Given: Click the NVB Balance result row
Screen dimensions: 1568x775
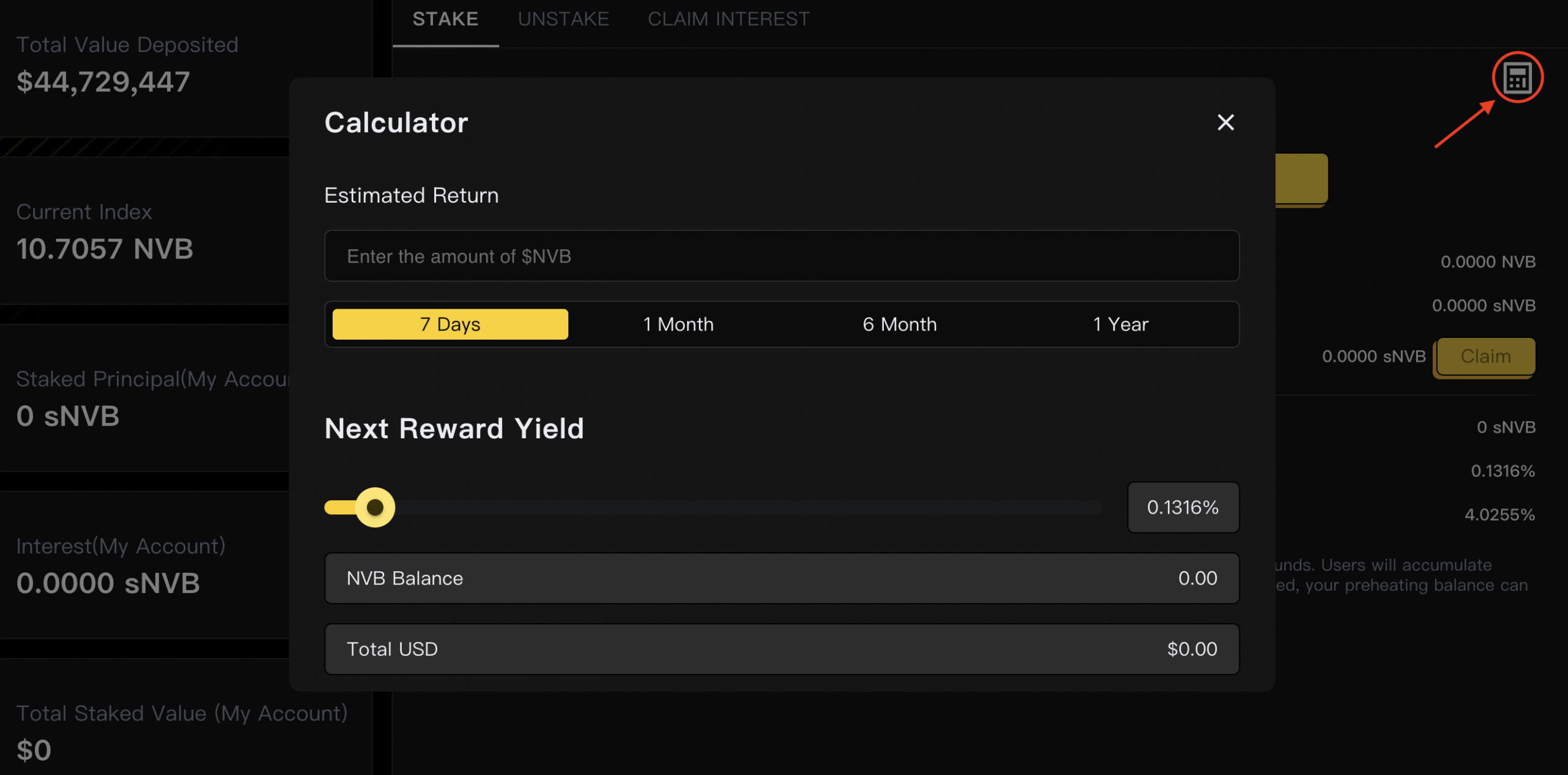Looking at the screenshot, I should (x=782, y=578).
